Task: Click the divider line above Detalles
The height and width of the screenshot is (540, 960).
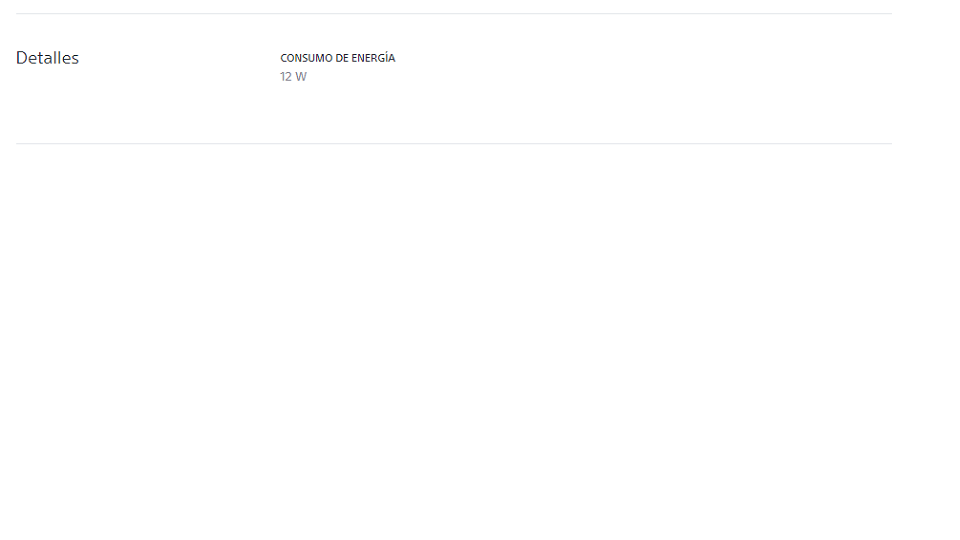Action: point(454,13)
